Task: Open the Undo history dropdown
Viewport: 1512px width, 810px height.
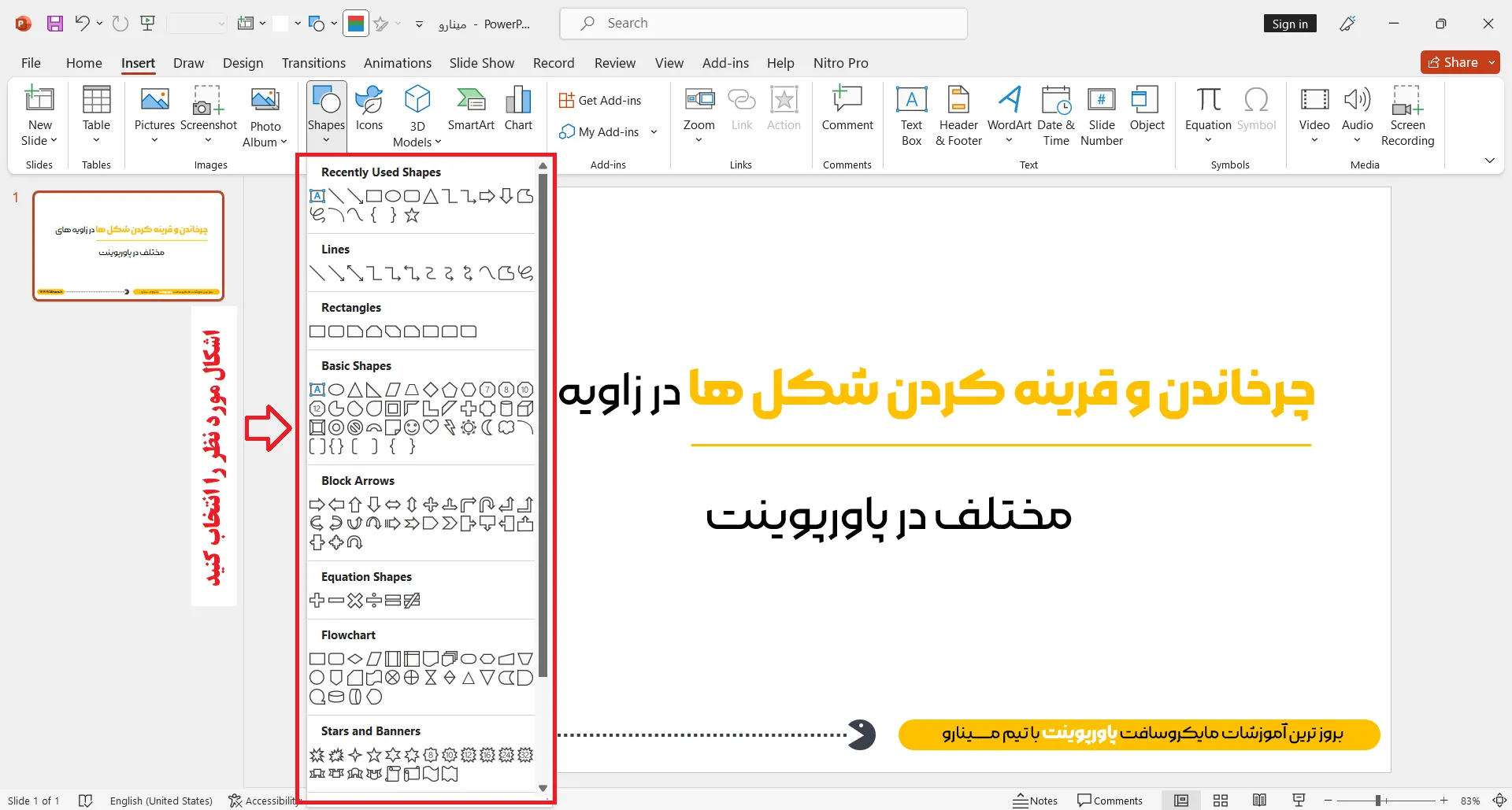Action: (99, 24)
